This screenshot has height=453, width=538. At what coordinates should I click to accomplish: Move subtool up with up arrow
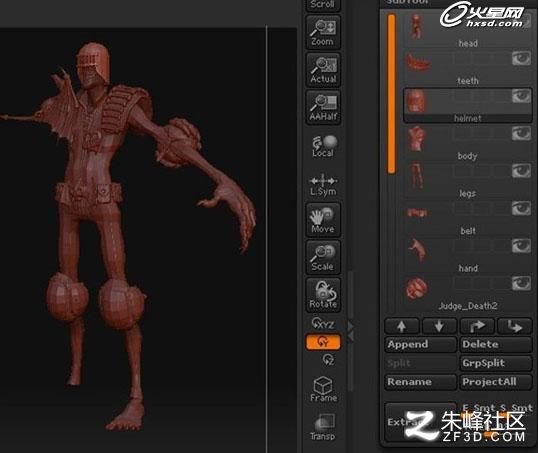[x=401, y=326]
